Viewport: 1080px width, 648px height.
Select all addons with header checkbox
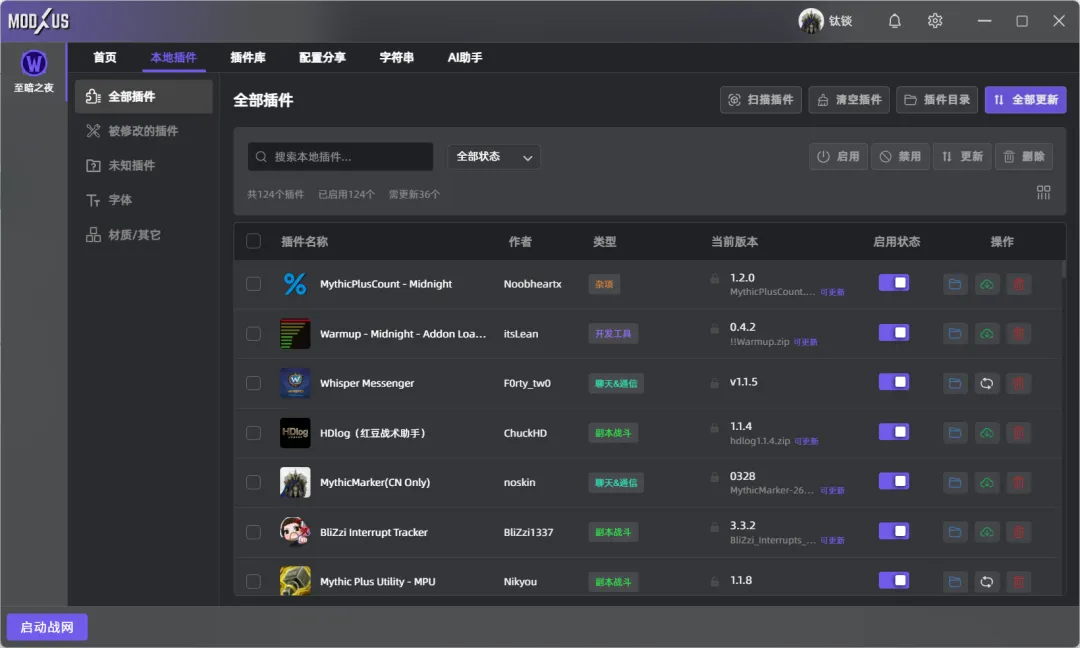pyautogui.click(x=253, y=241)
